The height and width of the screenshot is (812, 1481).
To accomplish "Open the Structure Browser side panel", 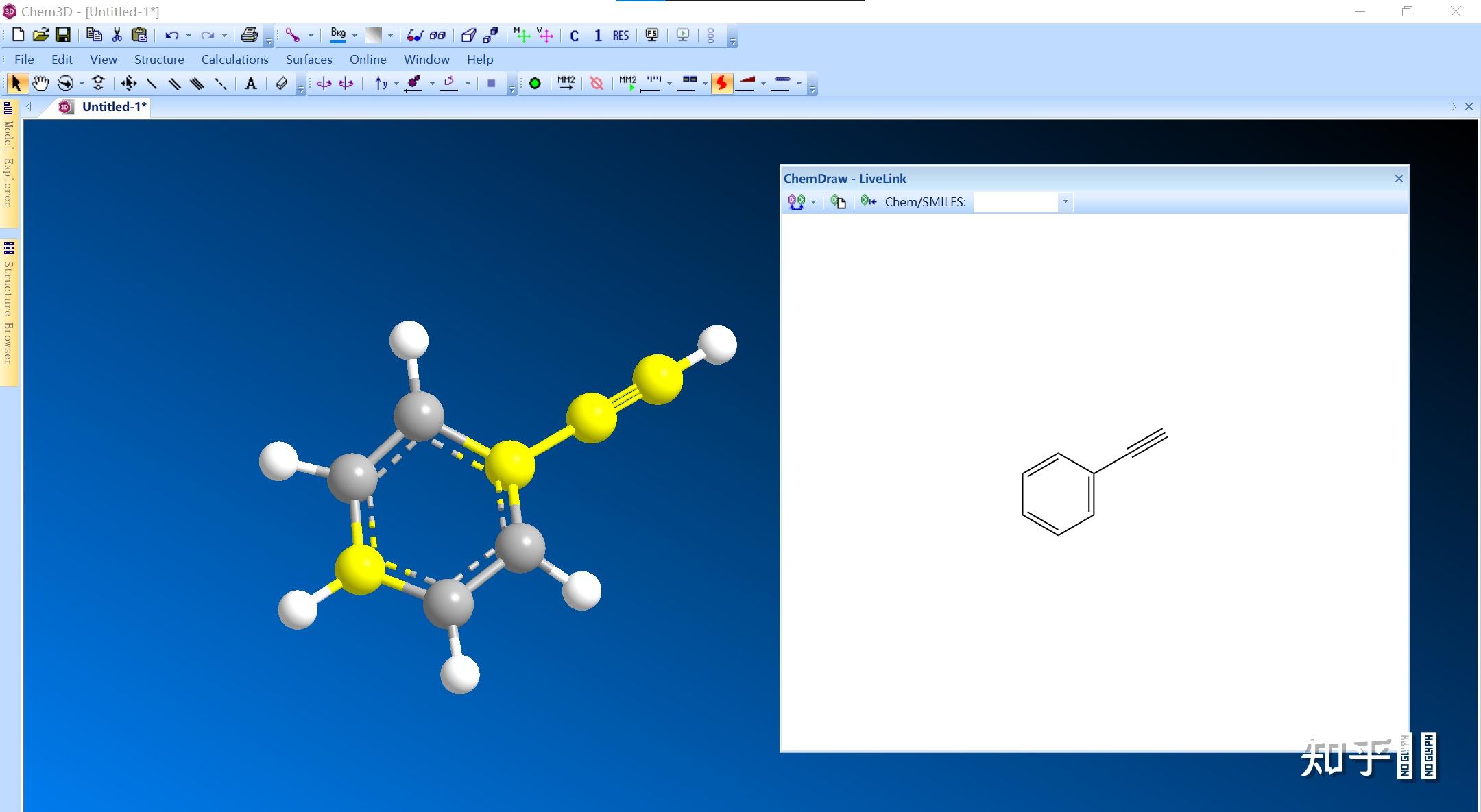I will [8, 312].
